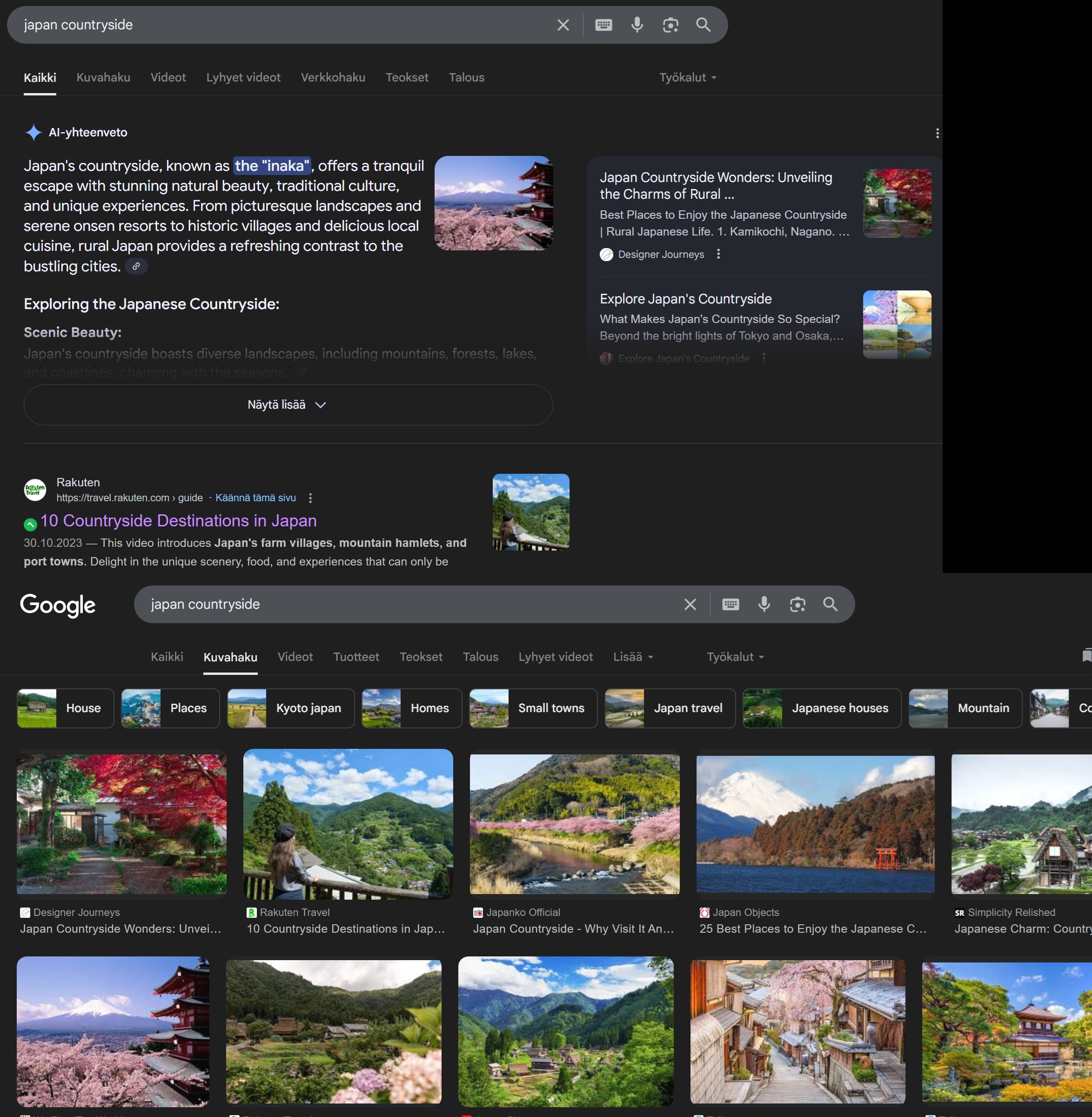Open Kyoto street cherry blossom image
This screenshot has height=1117, width=1092.
[x=798, y=1032]
